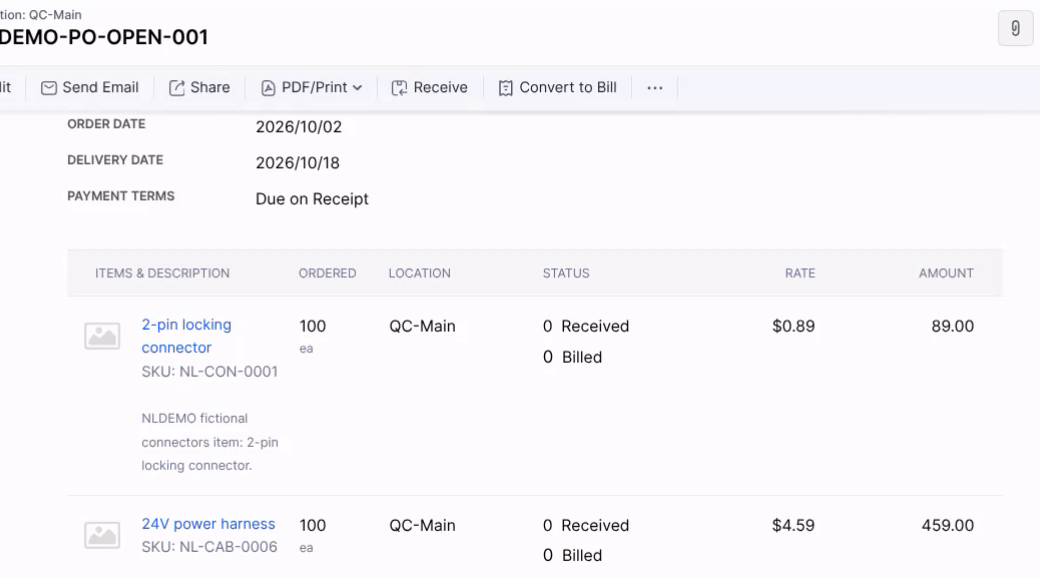Click the 459.00 amount value
1040x578 pixels.
[x=947, y=526]
